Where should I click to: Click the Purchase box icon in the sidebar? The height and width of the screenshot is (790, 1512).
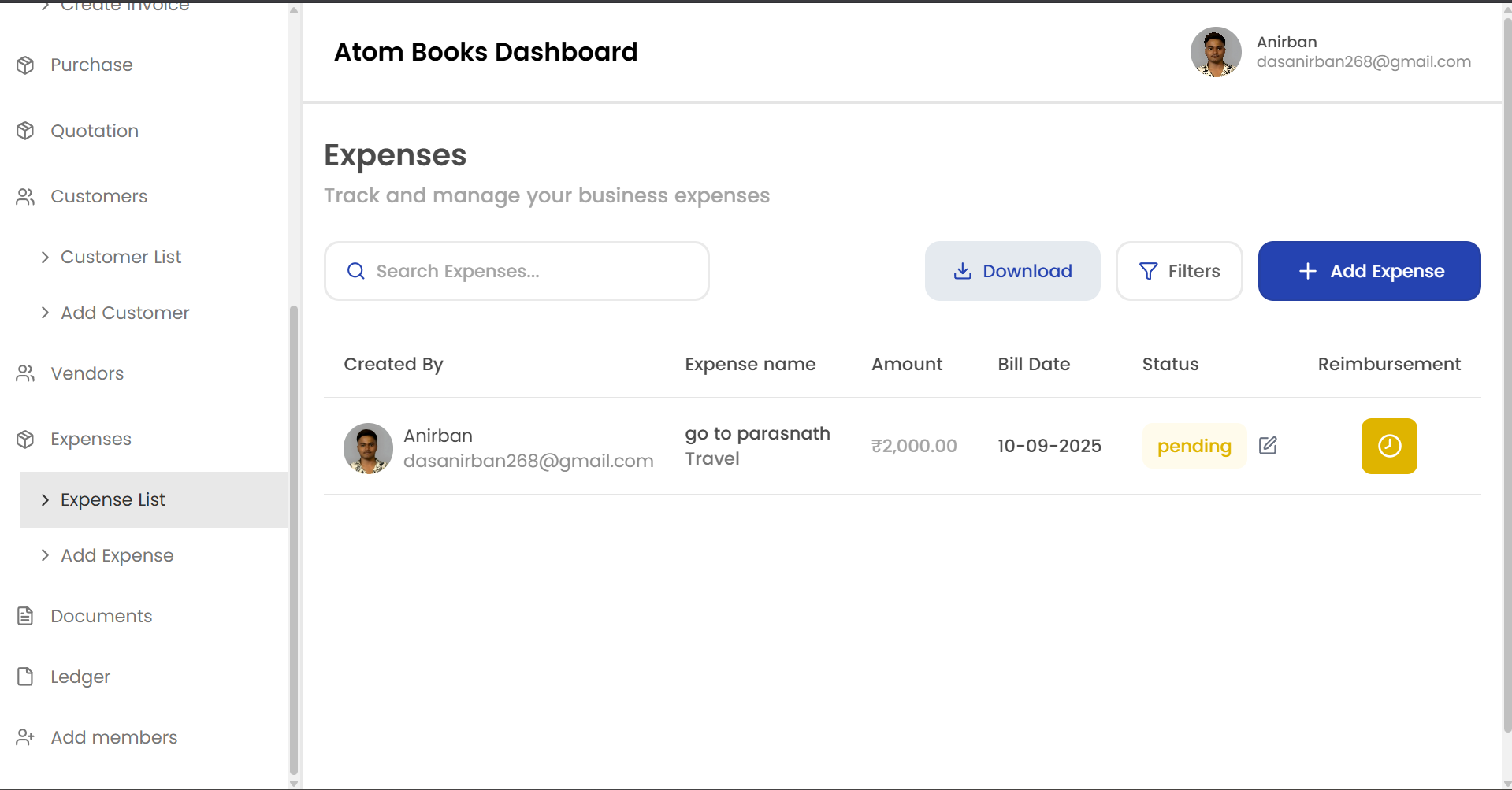(x=25, y=65)
